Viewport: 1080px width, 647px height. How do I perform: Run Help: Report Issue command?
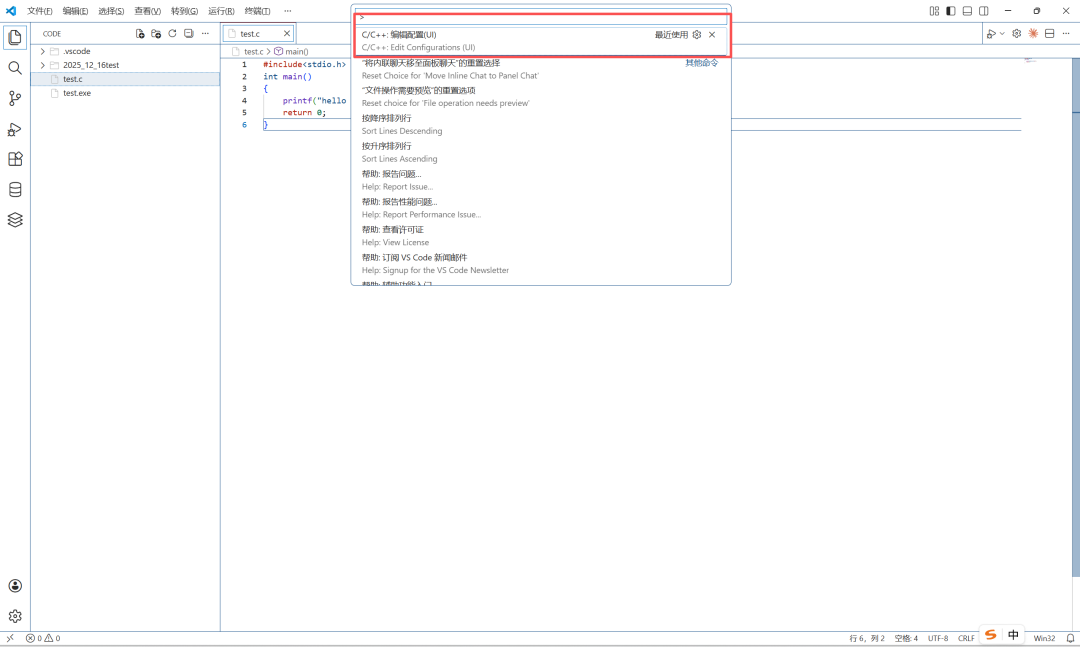coord(541,180)
